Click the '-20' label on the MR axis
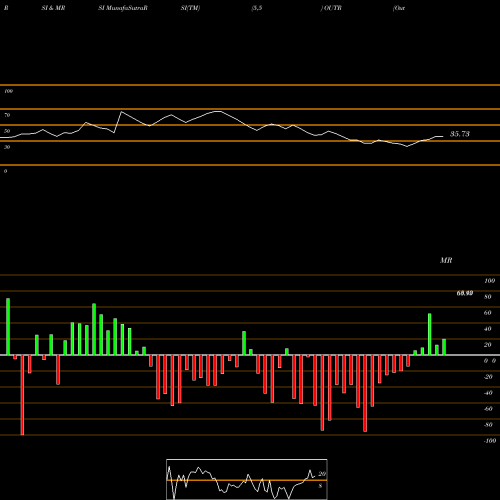The height and width of the screenshot is (500, 500). (x=488, y=377)
